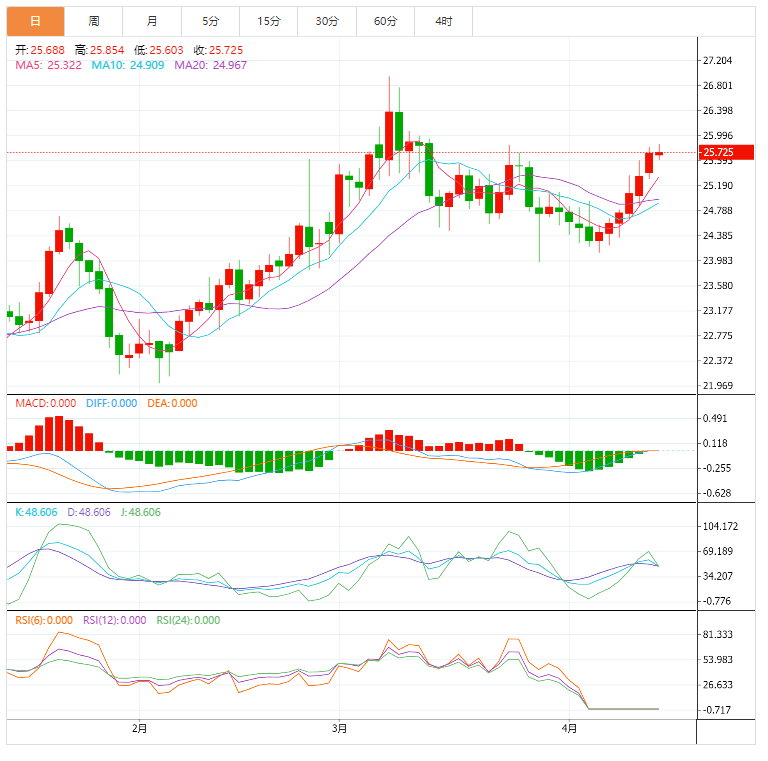Click the RSI(24):0.000 label
The height and width of the screenshot is (761, 768).
point(189,620)
